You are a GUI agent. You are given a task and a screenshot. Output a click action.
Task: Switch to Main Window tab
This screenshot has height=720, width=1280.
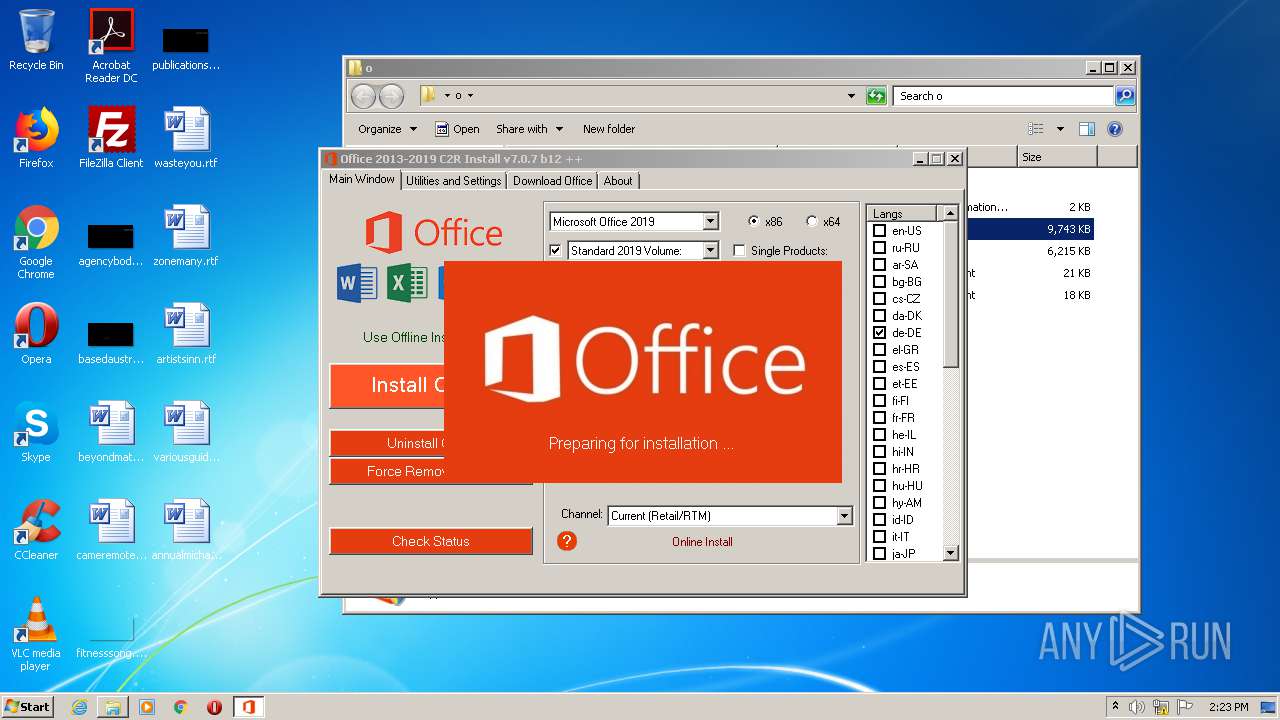(362, 179)
